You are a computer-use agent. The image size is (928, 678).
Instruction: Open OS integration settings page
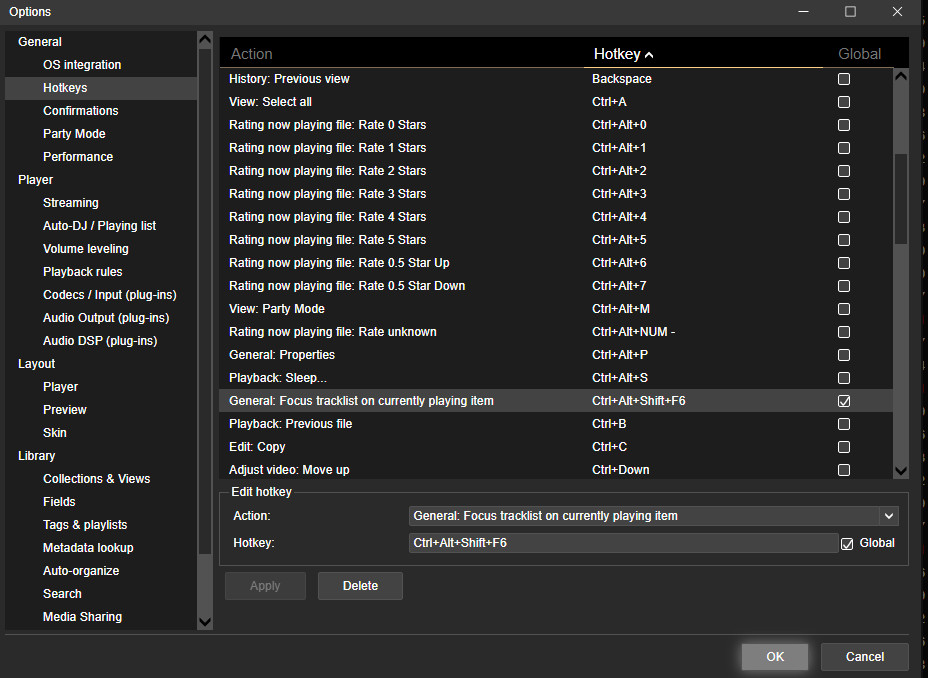(x=82, y=65)
